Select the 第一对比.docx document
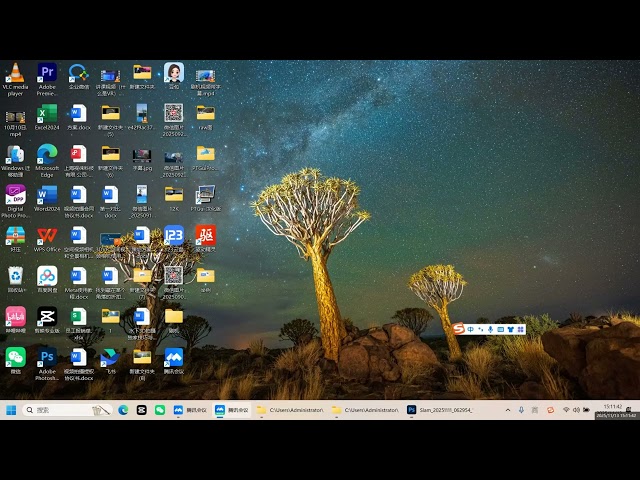Image resolution: width=640 pixels, height=480 pixels. click(x=110, y=201)
